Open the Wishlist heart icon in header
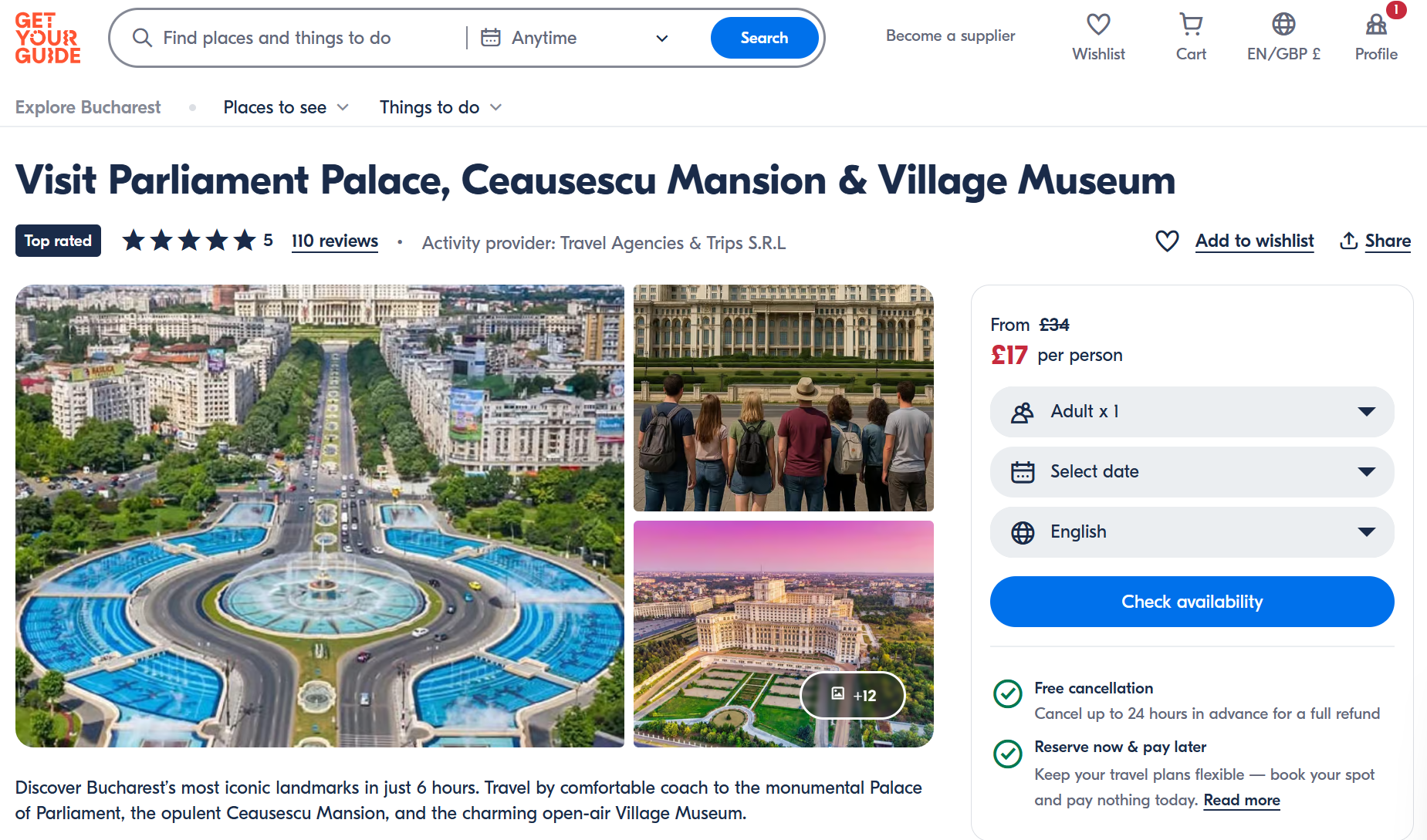Image resolution: width=1427 pixels, height=840 pixels. click(1098, 25)
